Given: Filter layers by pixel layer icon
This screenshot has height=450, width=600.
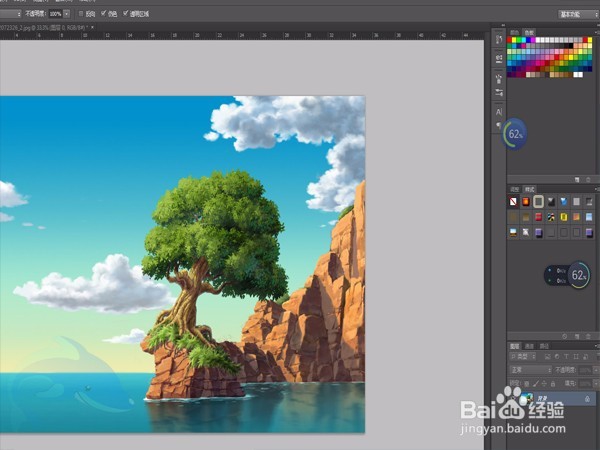Looking at the screenshot, I should tap(547, 357).
